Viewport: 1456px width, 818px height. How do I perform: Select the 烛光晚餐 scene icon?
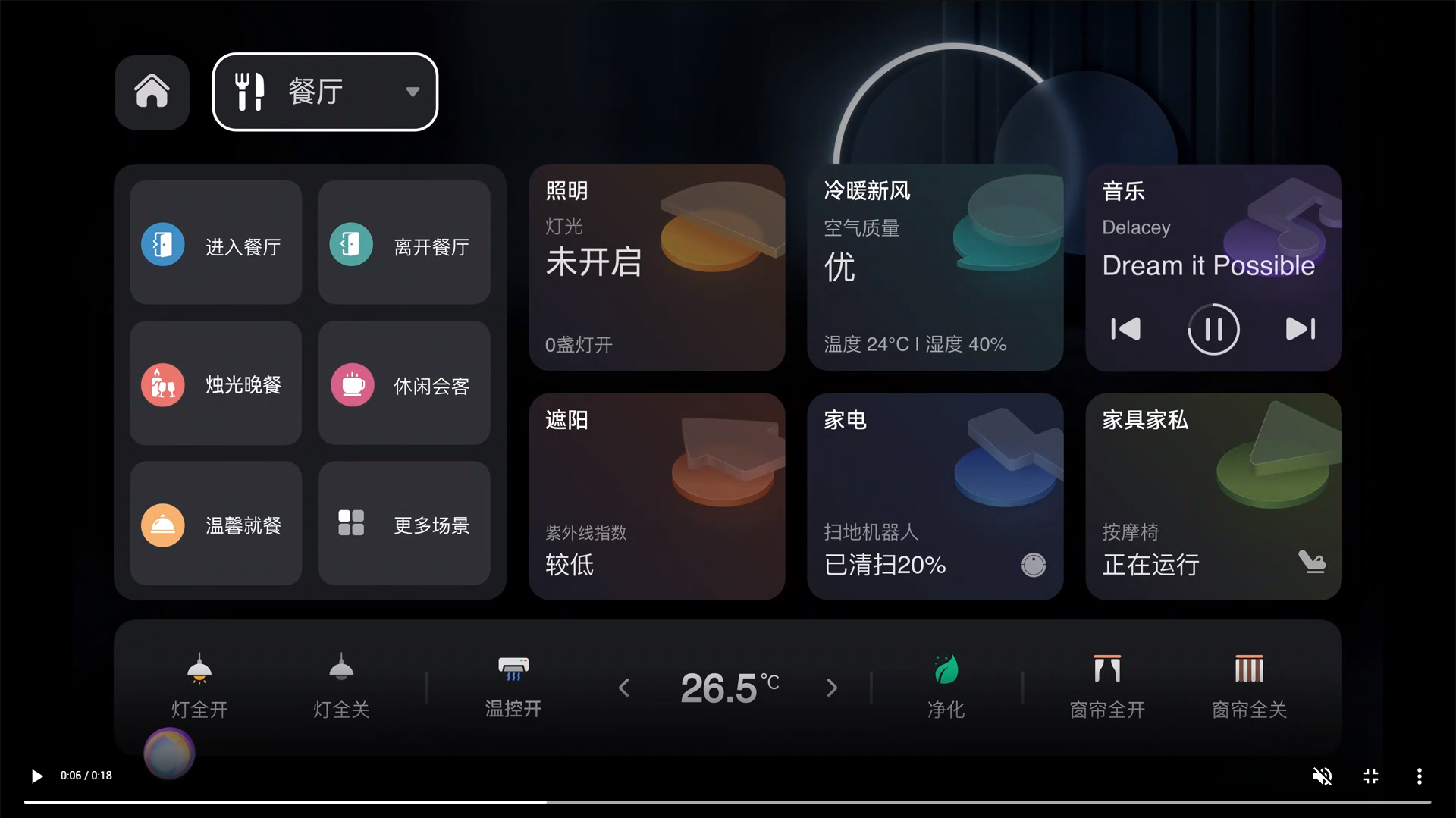(163, 385)
